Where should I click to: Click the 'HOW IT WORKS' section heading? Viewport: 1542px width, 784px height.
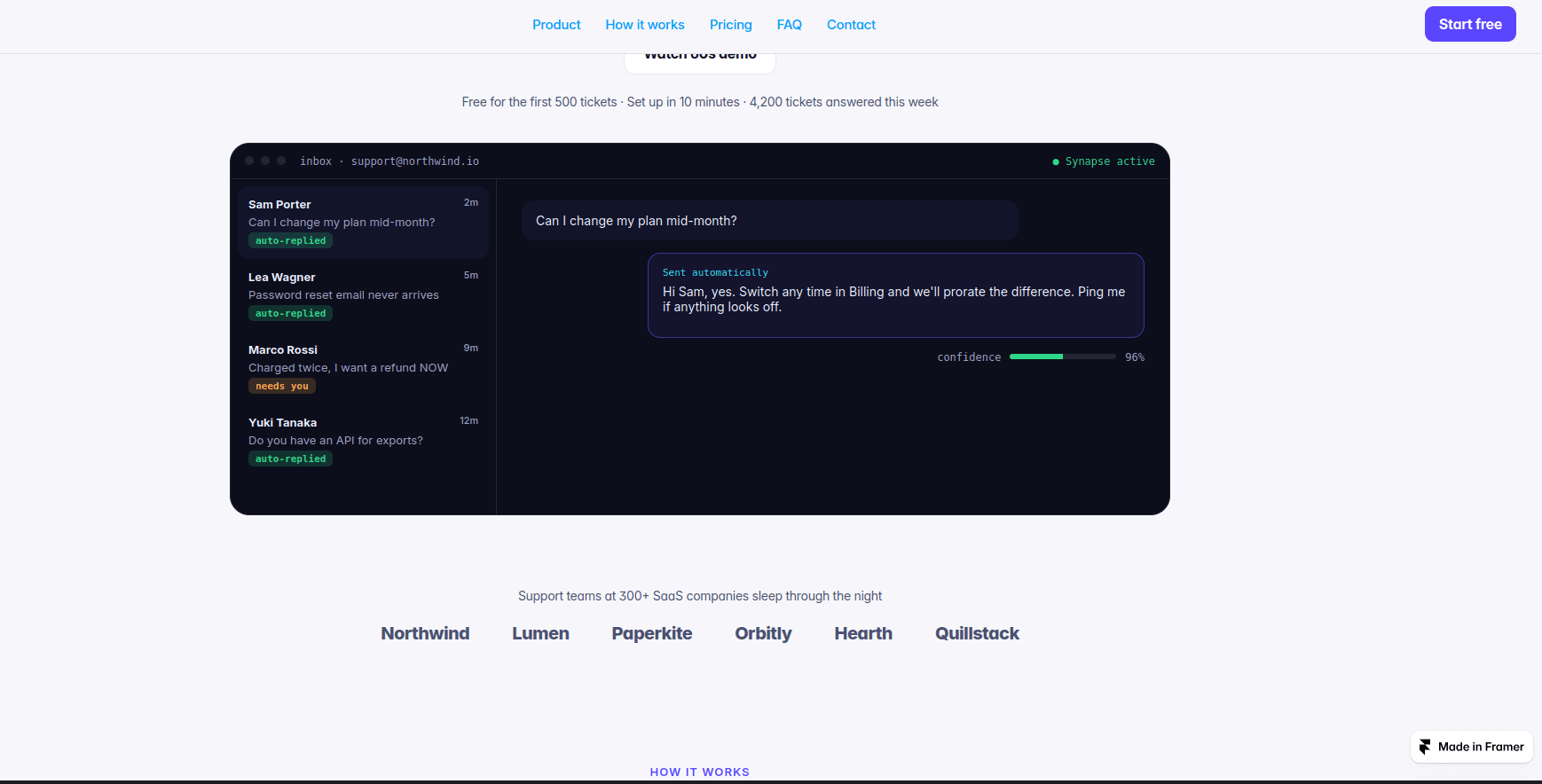click(x=700, y=772)
